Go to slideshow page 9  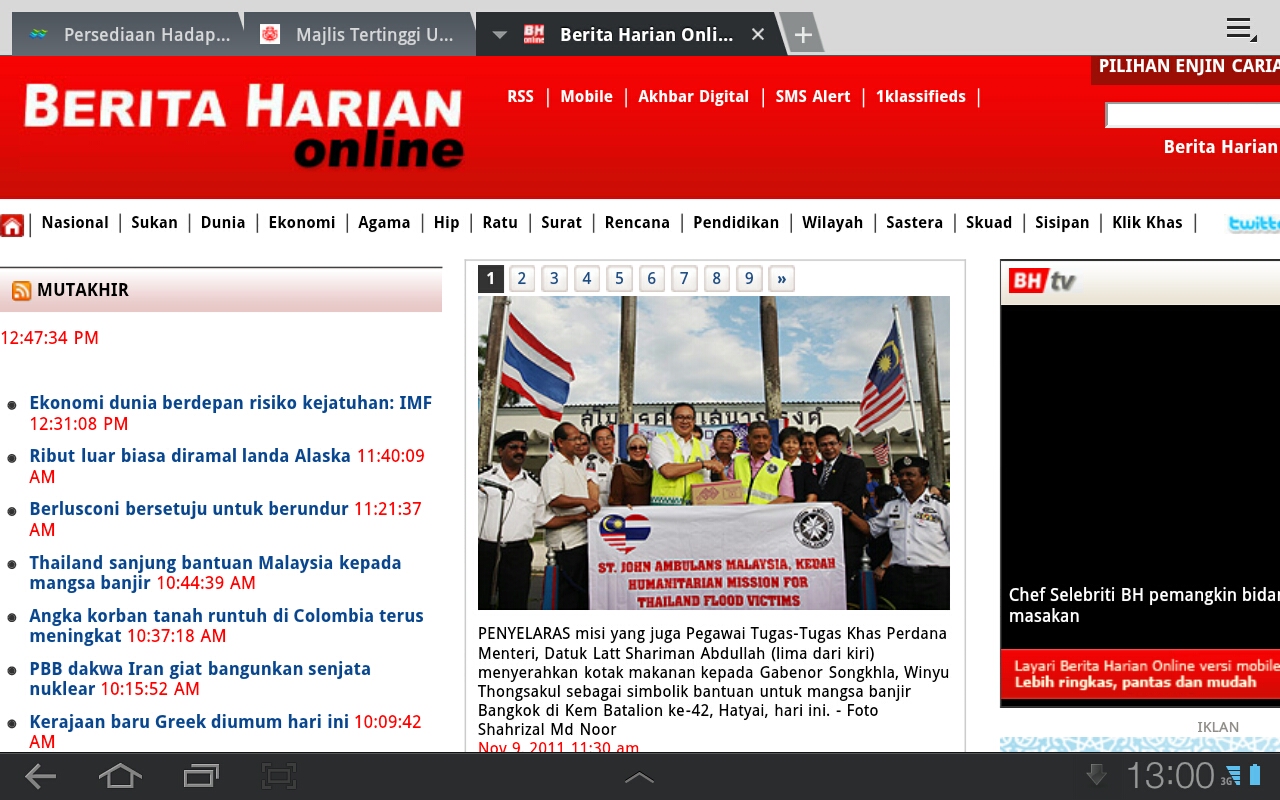749,279
